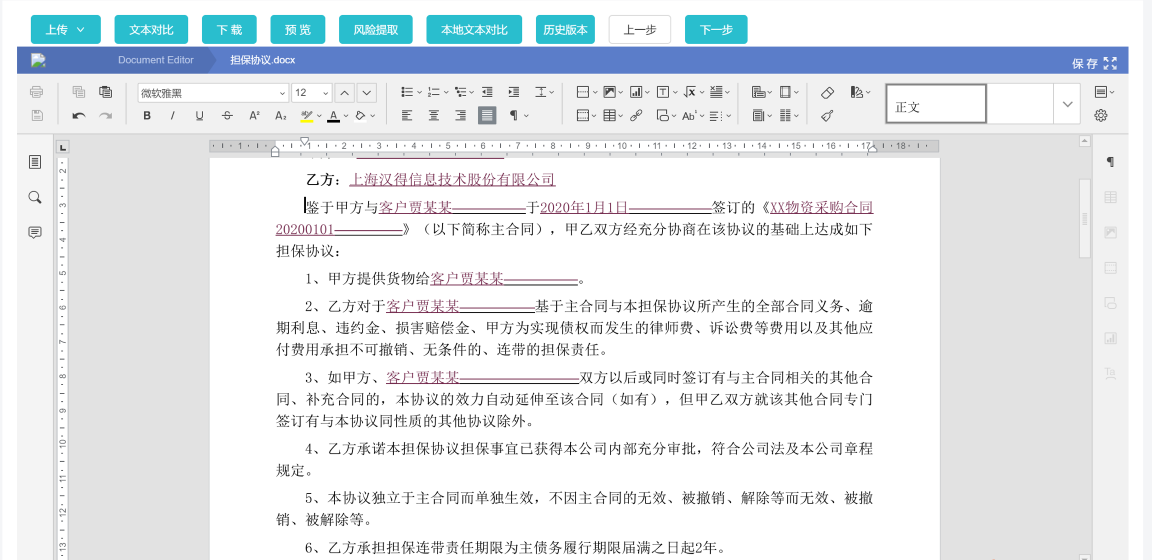Enable justified paragraph alignment
This screenshot has width=1152, height=560.
coord(487,116)
